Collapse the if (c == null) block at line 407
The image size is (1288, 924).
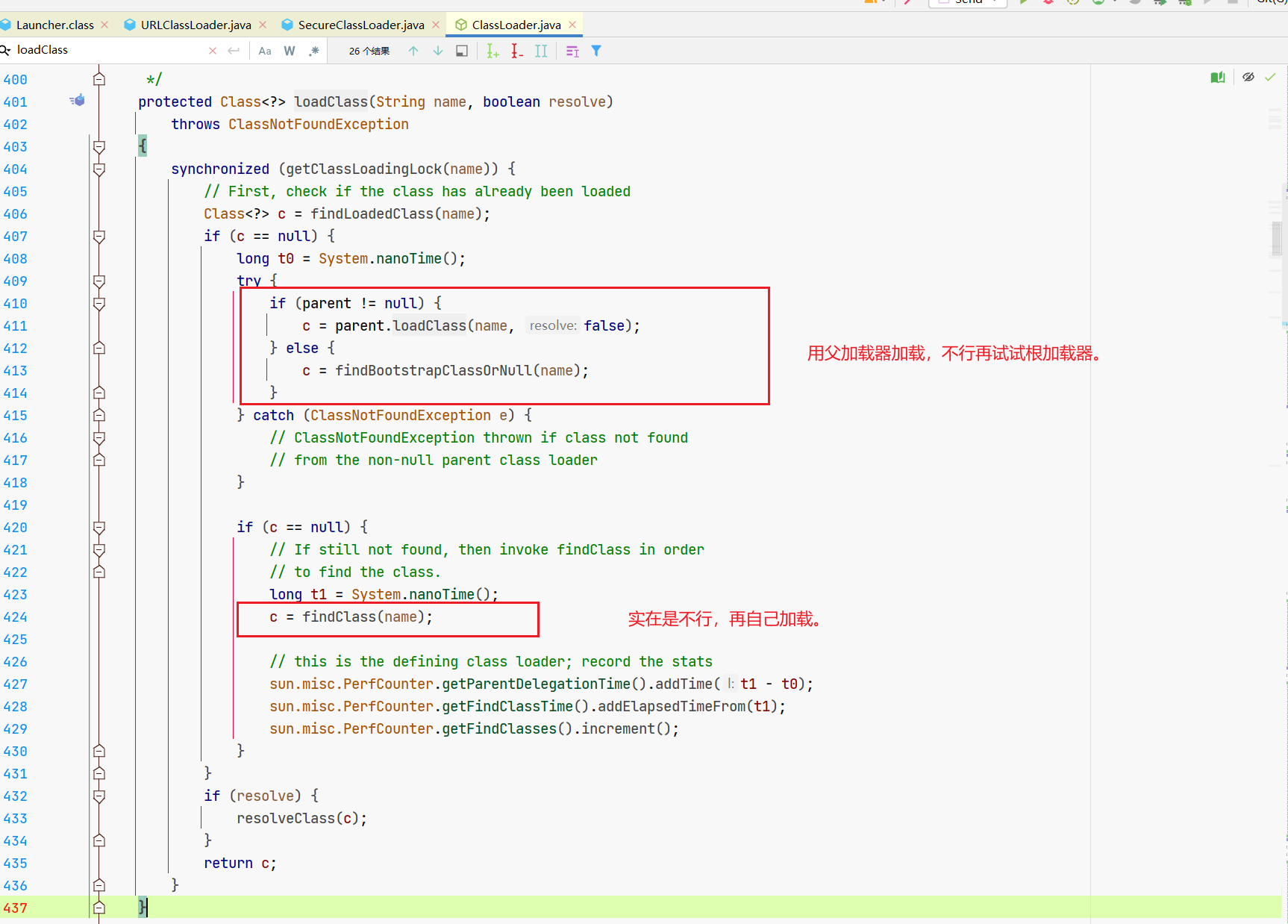click(x=99, y=237)
